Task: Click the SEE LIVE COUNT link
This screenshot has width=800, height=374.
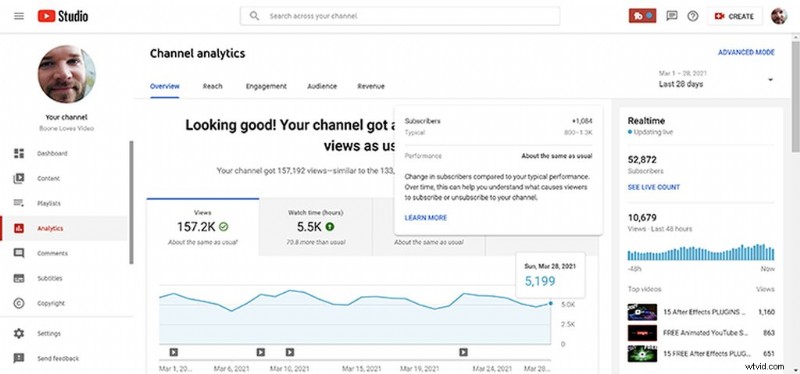Action: coord(654,187)
